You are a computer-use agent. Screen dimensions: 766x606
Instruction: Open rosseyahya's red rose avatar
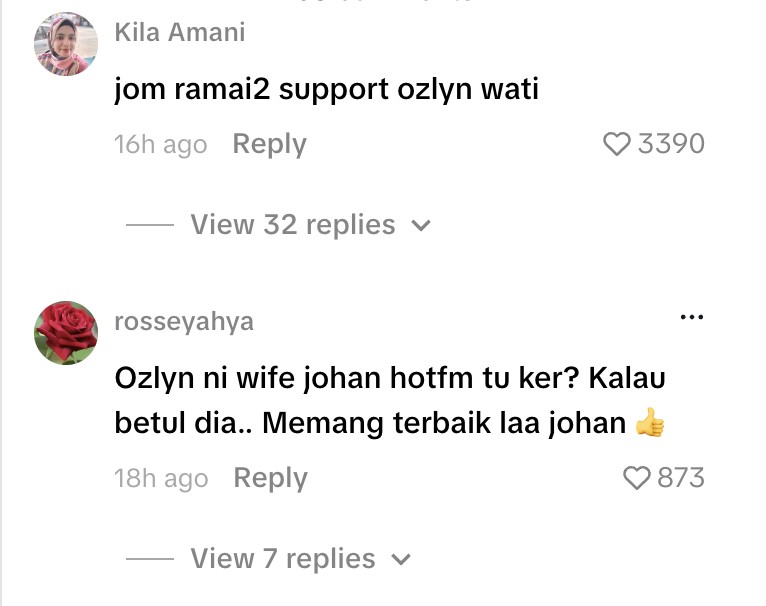tap(66, 333)
